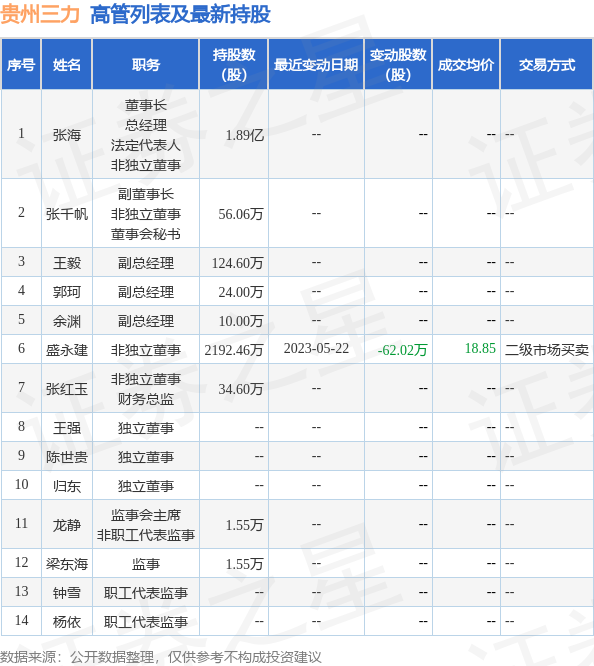Screen dimensions: 594x666
Task: Click the name 王强
Action: click(67, 428)
